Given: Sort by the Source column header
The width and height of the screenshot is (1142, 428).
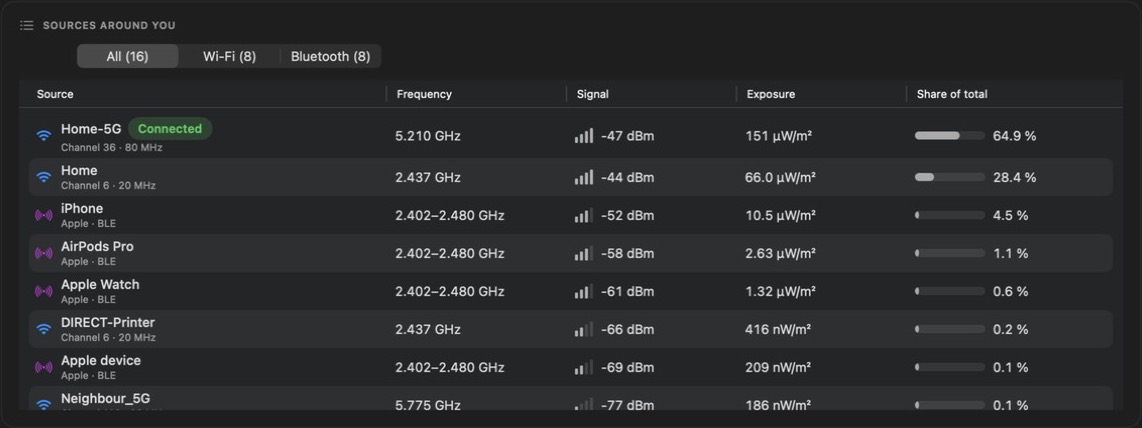Looking at the screenshot, I should coord(55,94).
